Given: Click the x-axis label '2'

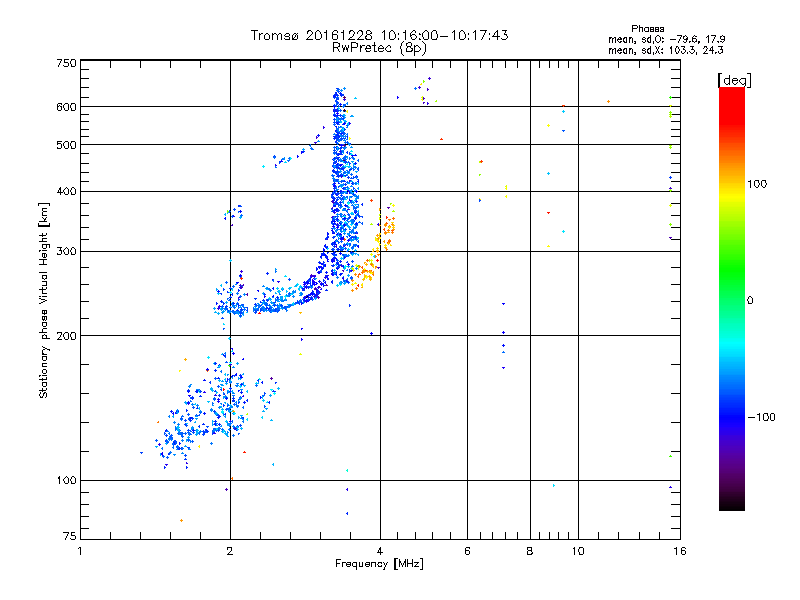Looking at the screenshot, I should tap(230, 551).
